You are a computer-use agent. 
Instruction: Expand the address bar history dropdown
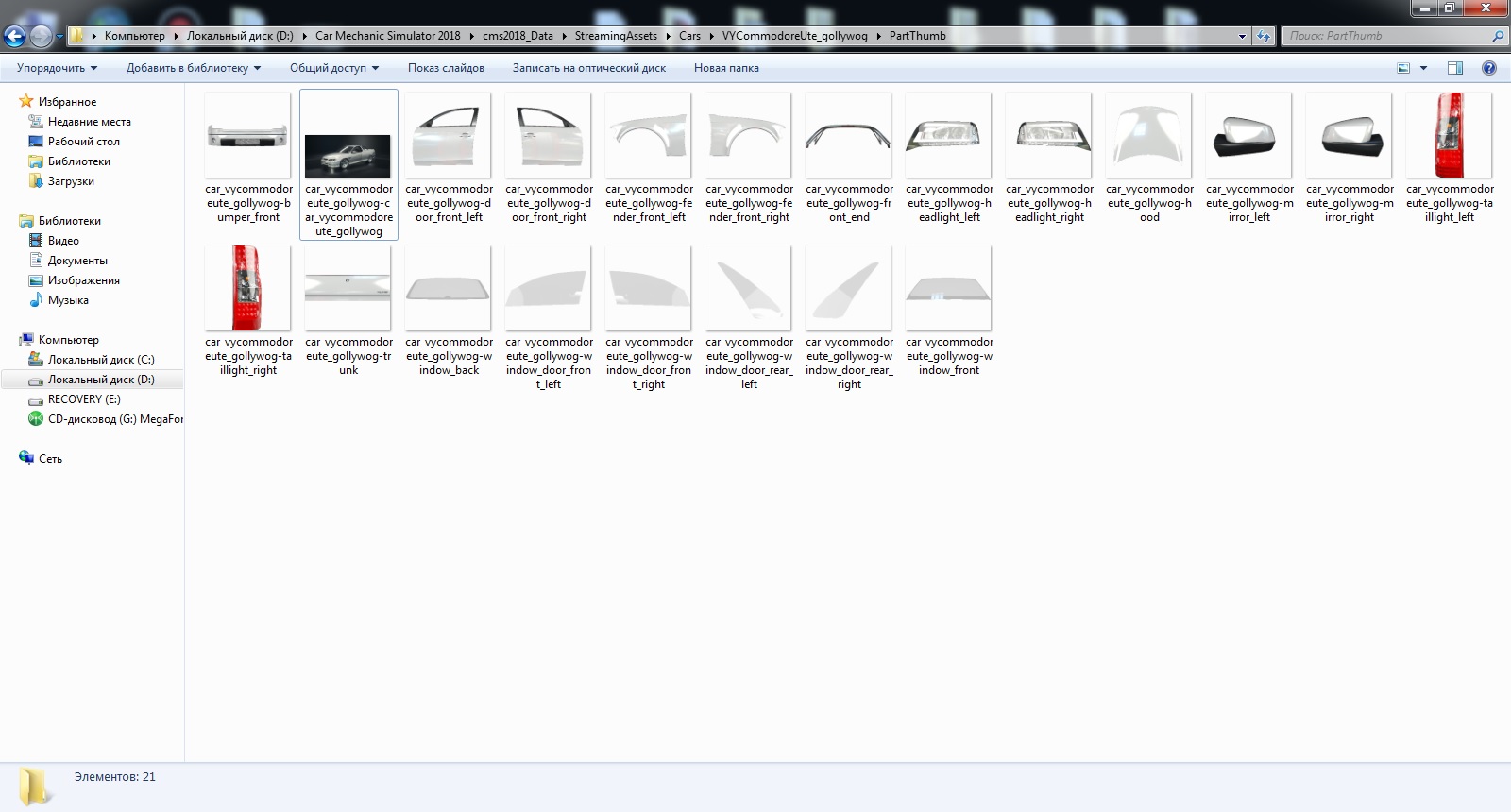[x=1242, y=37]
